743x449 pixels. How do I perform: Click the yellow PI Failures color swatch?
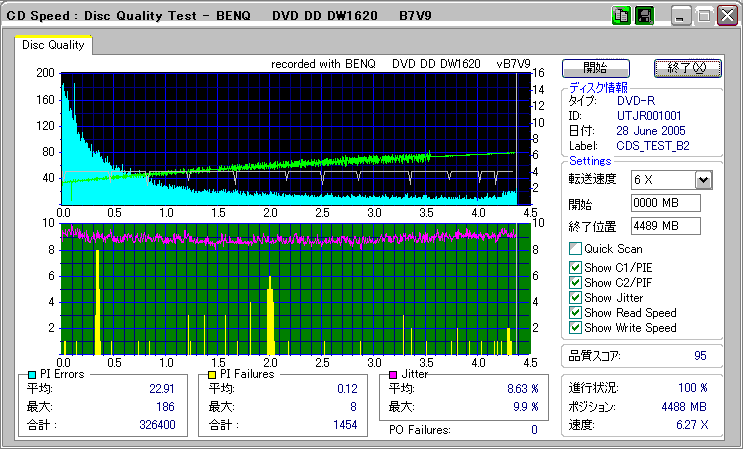pyautogui.click(x=212, y=375)
